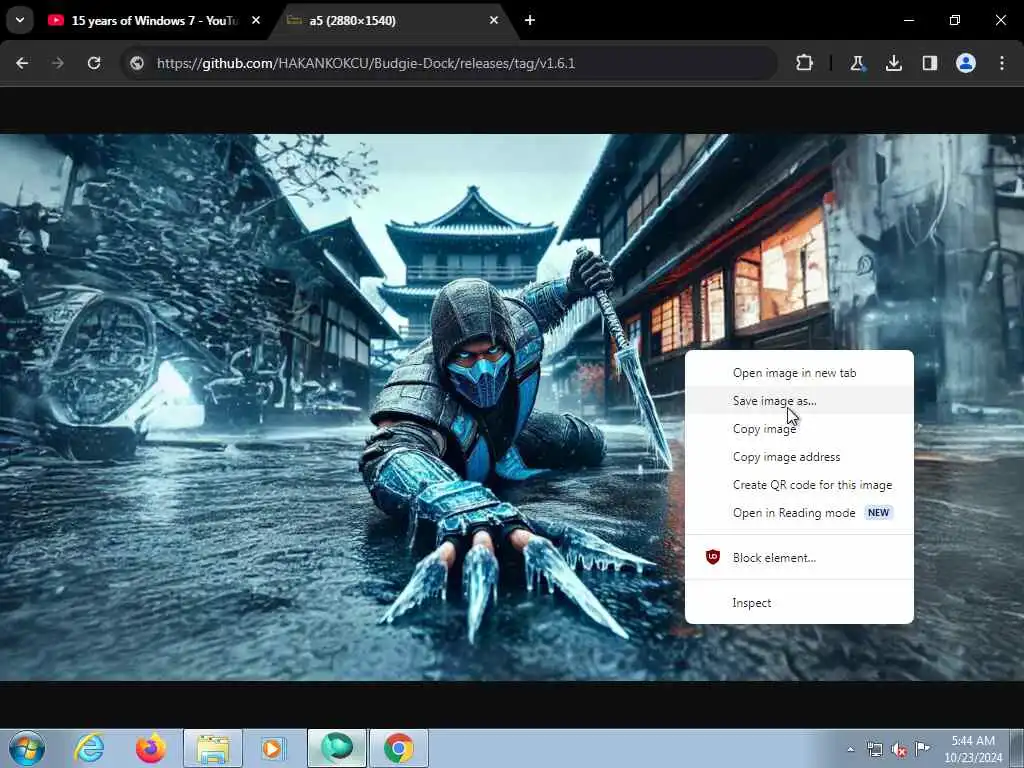1024x768 pixels.
Task: Select Copy image address
Action: tap(799, 457)
